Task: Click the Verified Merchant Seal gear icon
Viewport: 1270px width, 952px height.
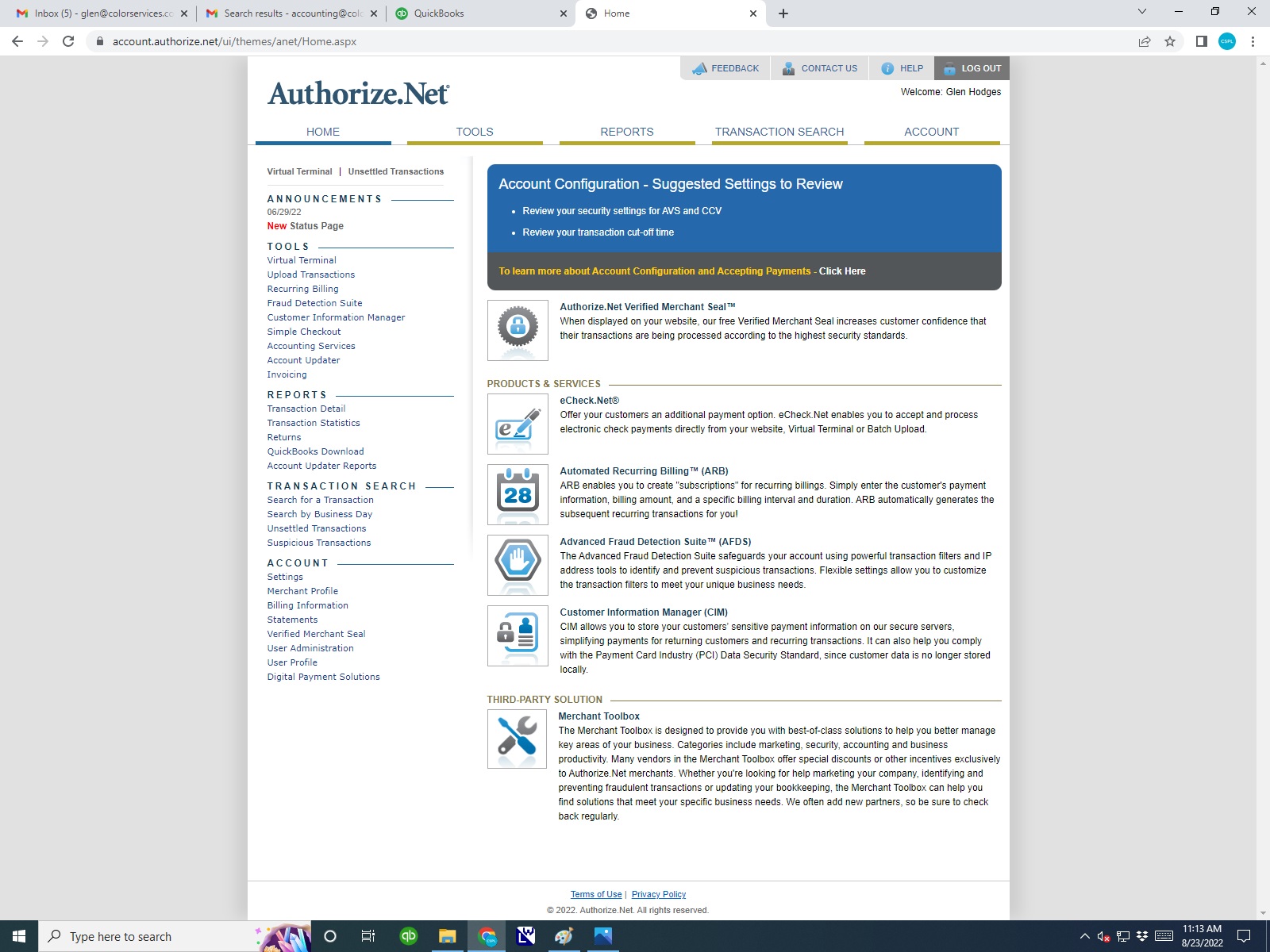Action: tap(518, 329)
